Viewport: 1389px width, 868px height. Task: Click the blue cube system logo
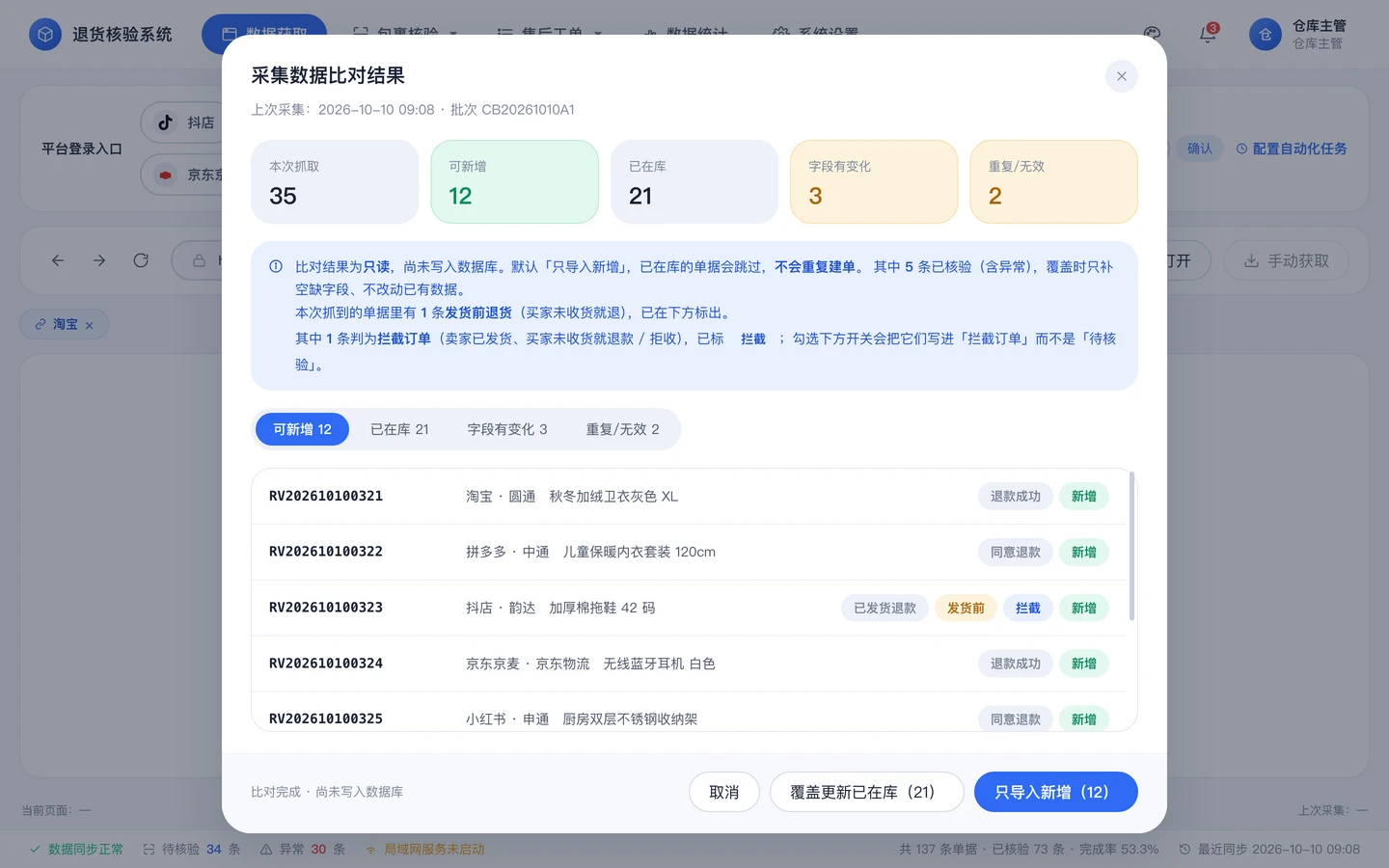(x=45, y=35)
